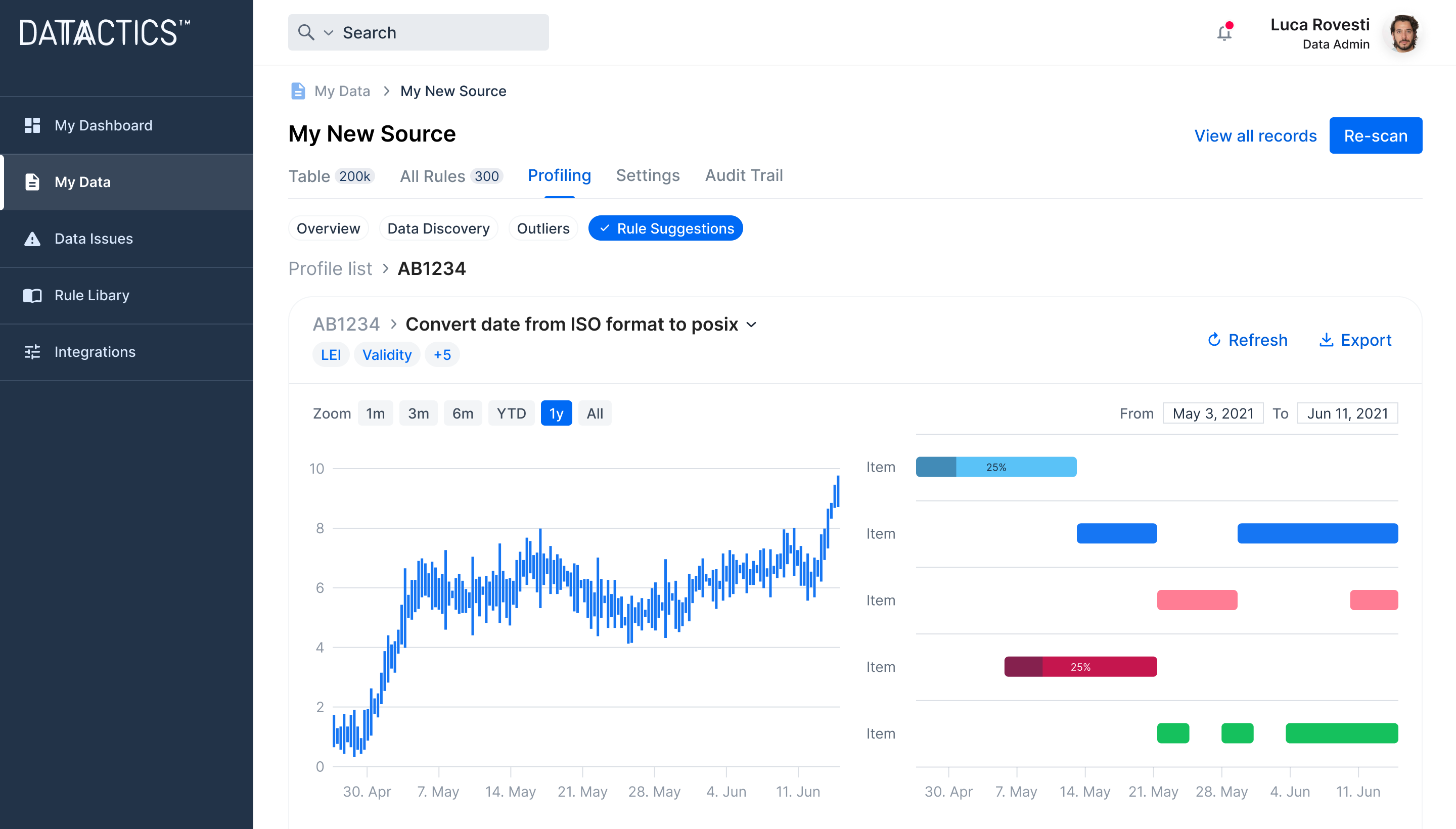
Task: Click View all records link
Action: click(1256, 135)
